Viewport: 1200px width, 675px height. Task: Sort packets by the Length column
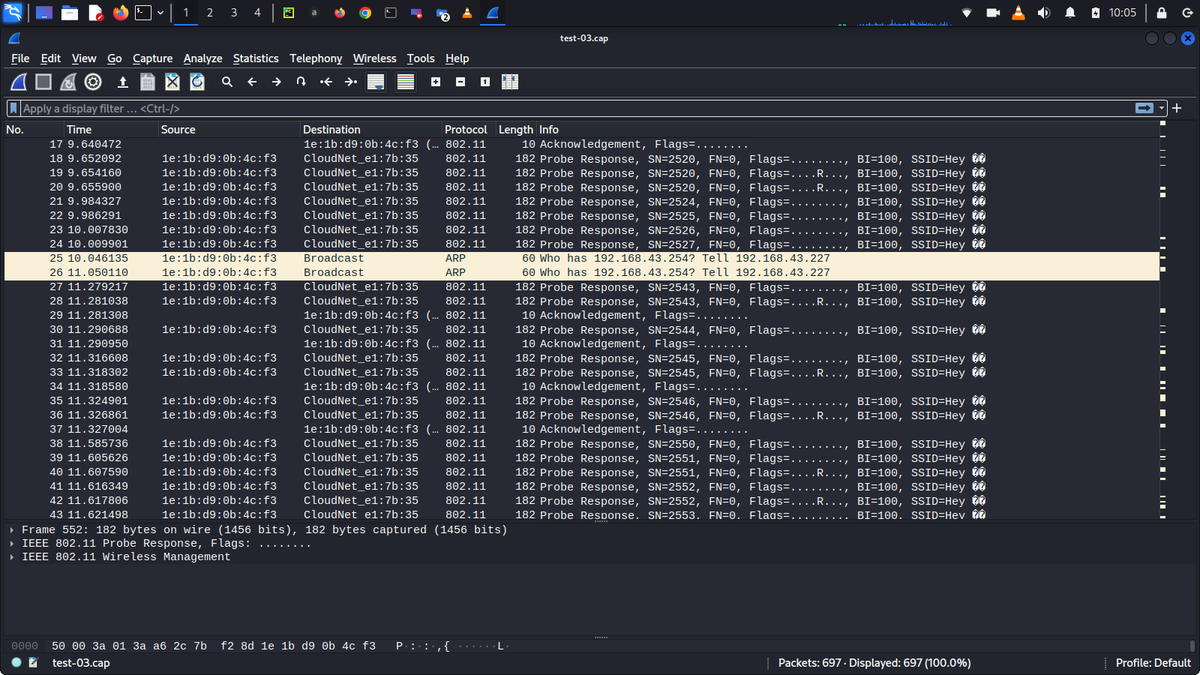(516, 130)
